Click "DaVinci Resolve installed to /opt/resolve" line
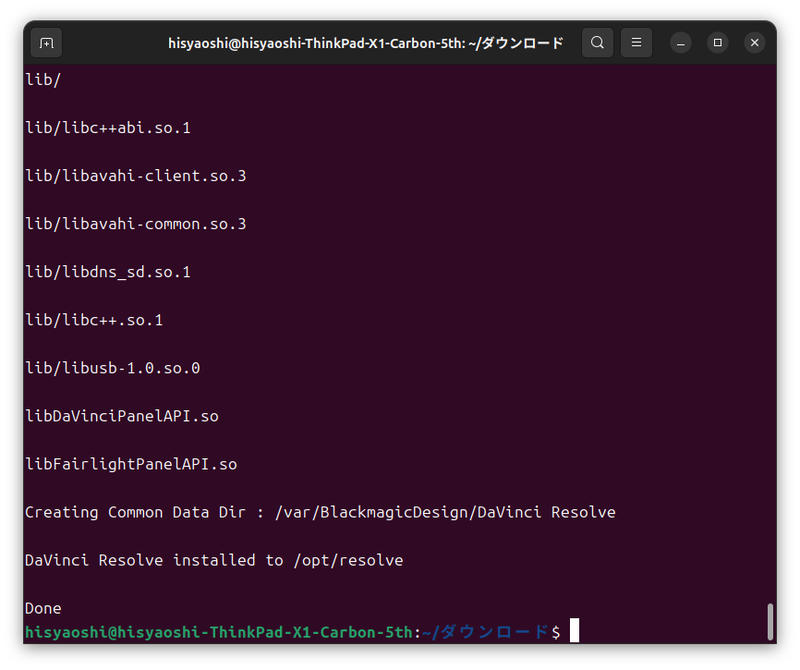 click(x=214, y=560)
